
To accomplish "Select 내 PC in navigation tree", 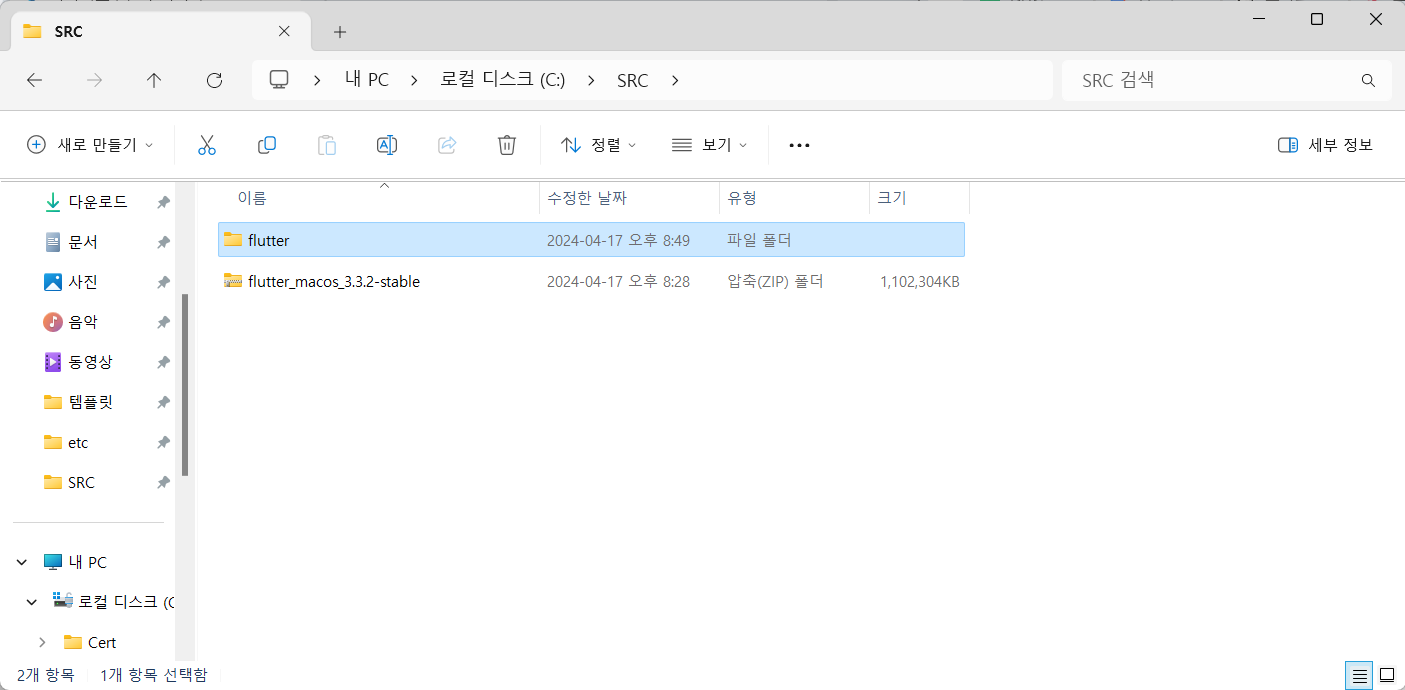I will [x=76, y=562].
